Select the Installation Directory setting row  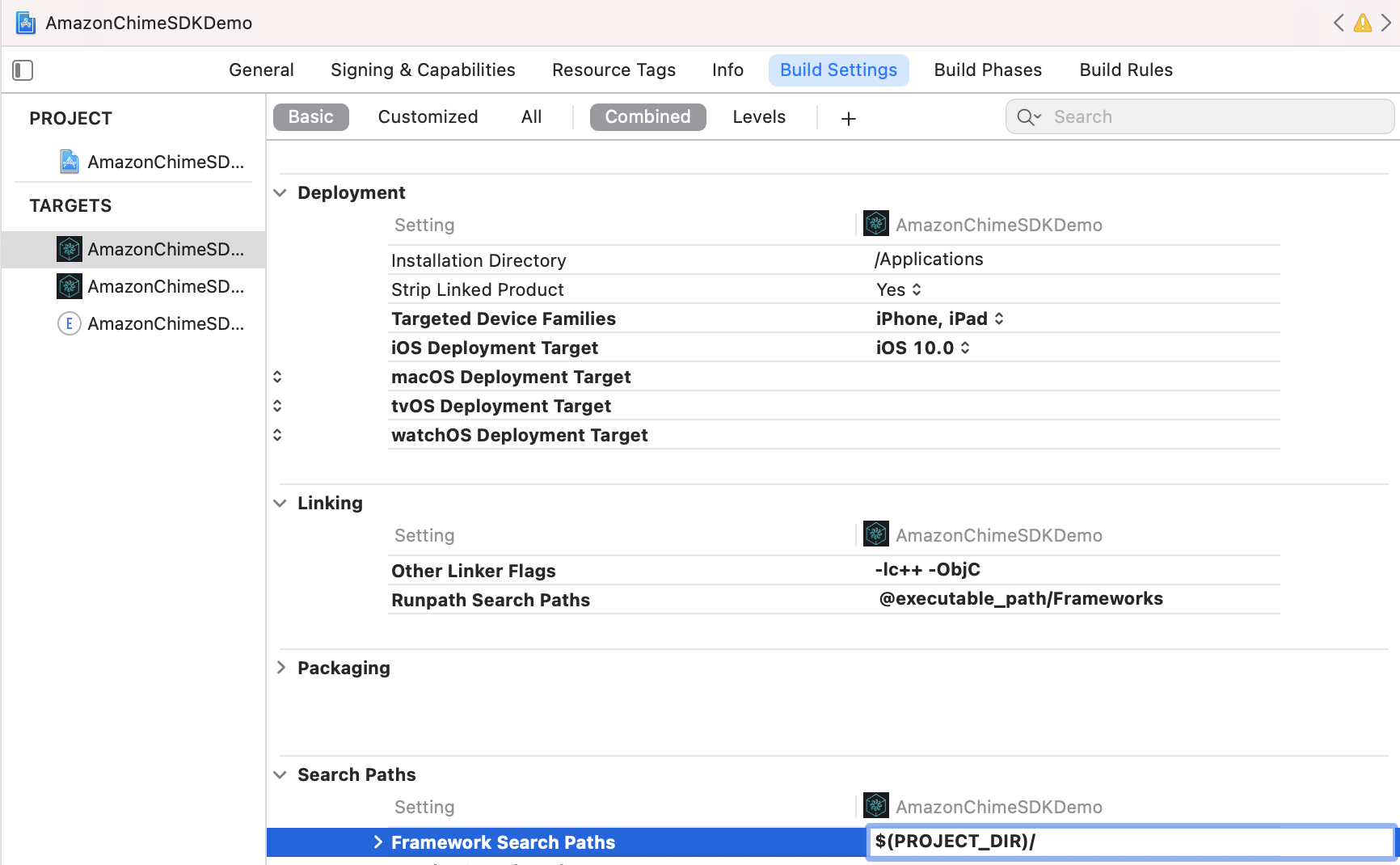coord(834,260)
